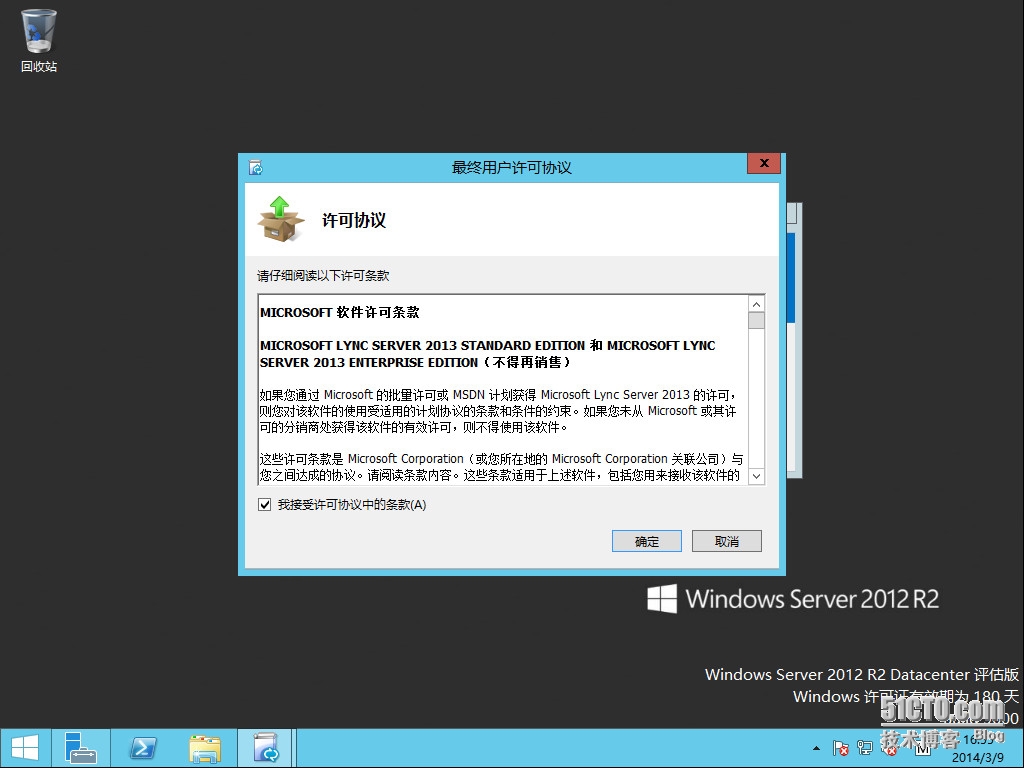Show hidden tray icons arrow
1024x768 pixels.
816,748
